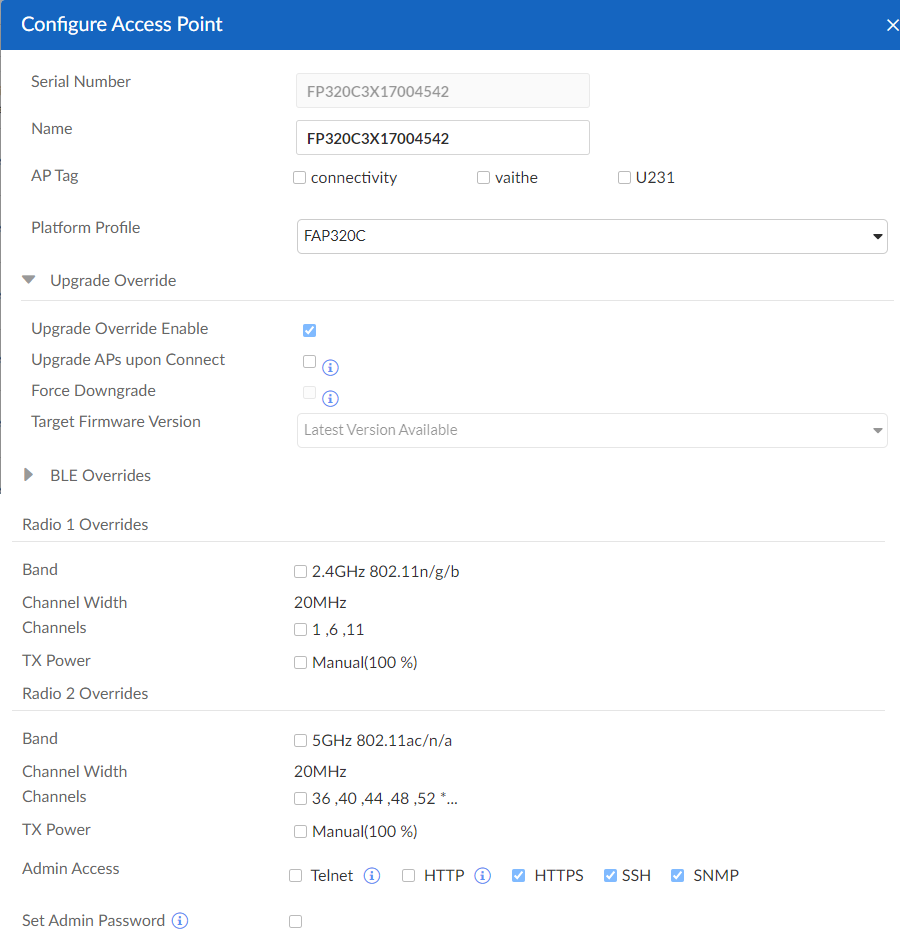Image resolution: width=900 pixels, height=936 pixels.
Task: Click inside the Name input field
Action: pos(442,137)
